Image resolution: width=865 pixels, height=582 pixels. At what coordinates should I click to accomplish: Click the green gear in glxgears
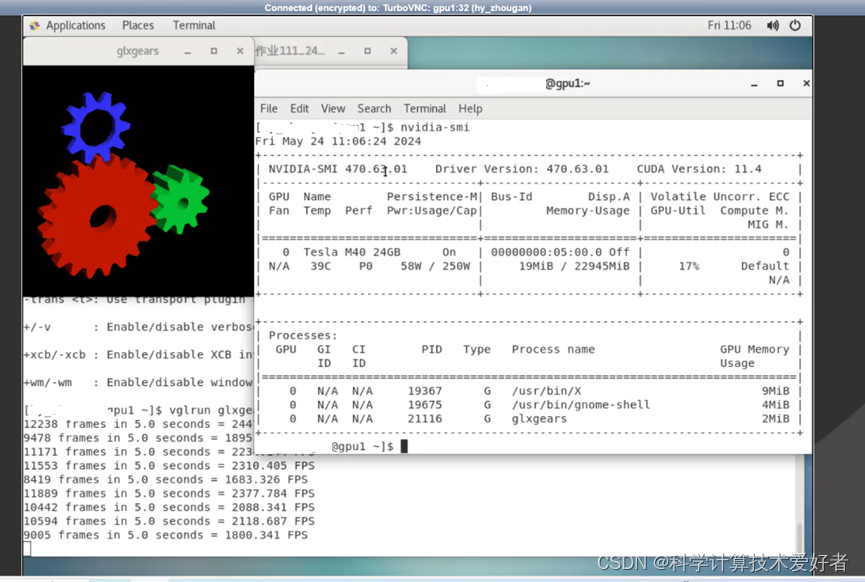point(180,199)
